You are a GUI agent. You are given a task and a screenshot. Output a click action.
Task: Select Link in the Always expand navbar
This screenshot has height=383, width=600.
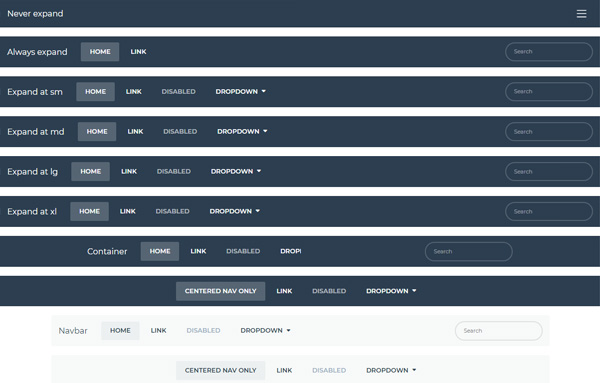pyautogui.click(x=138, y=52)
